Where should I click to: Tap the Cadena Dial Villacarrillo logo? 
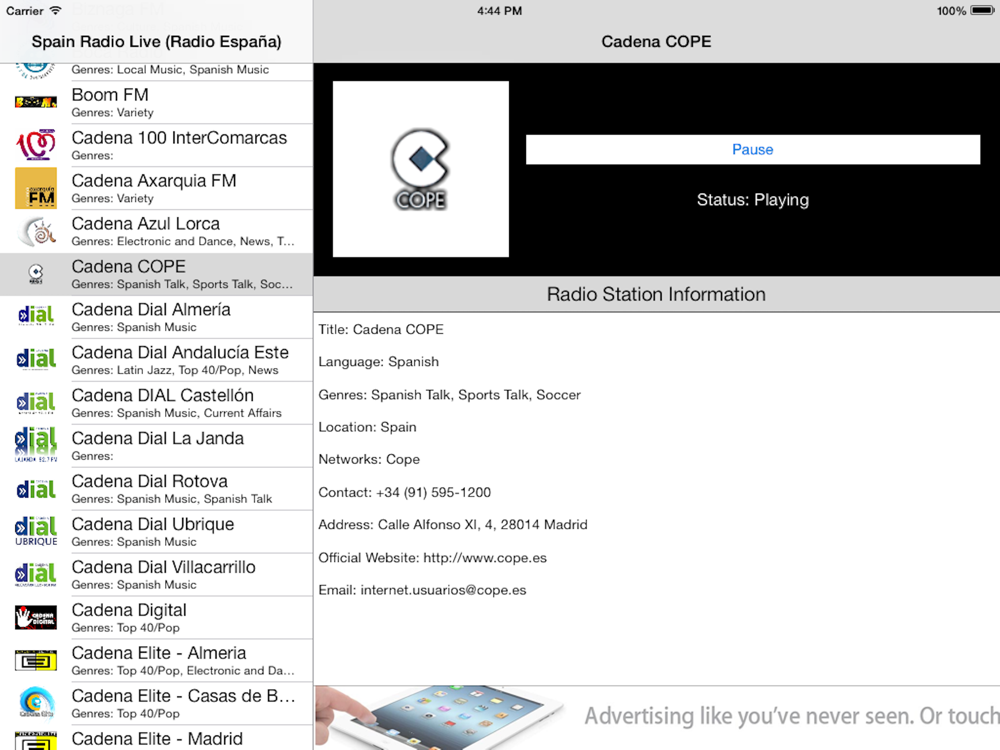point(36,574)
